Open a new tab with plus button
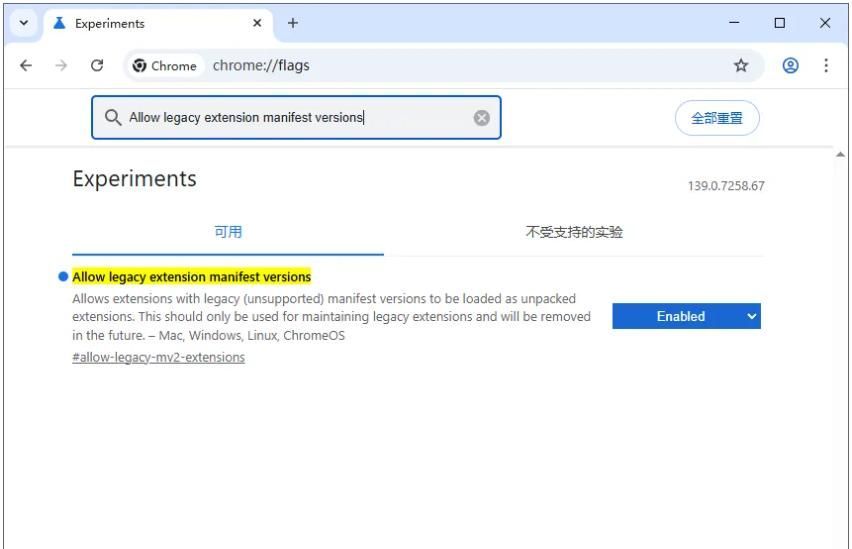Screen dimensions: 852x549 click(x=293, y=23)
